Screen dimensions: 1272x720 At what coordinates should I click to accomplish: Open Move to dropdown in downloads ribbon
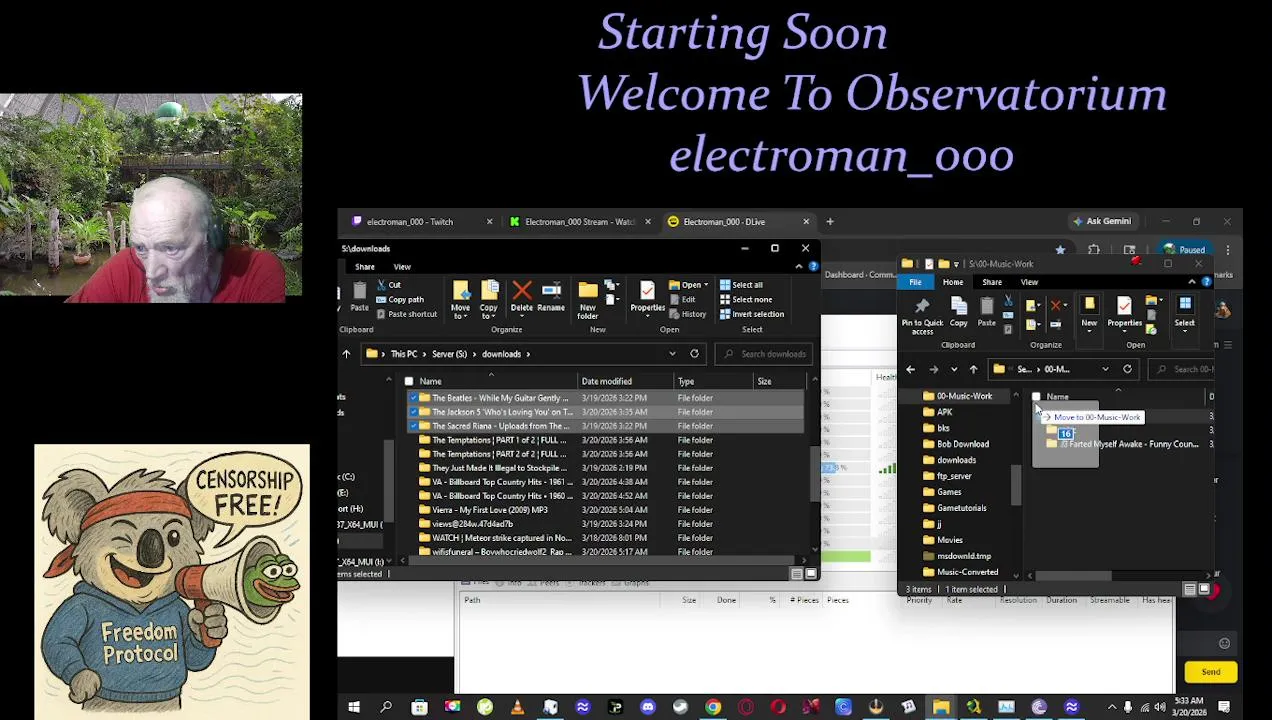(x=460, y=301)
